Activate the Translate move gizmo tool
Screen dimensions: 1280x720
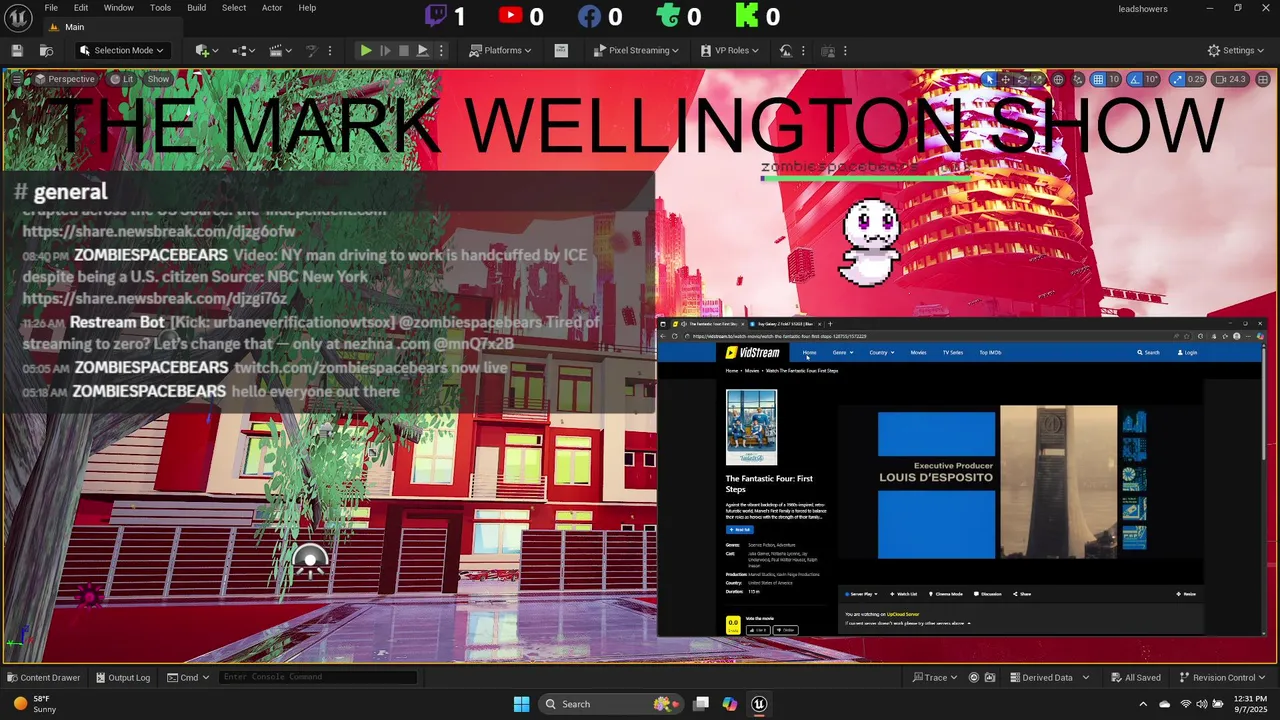[1006, 79]
